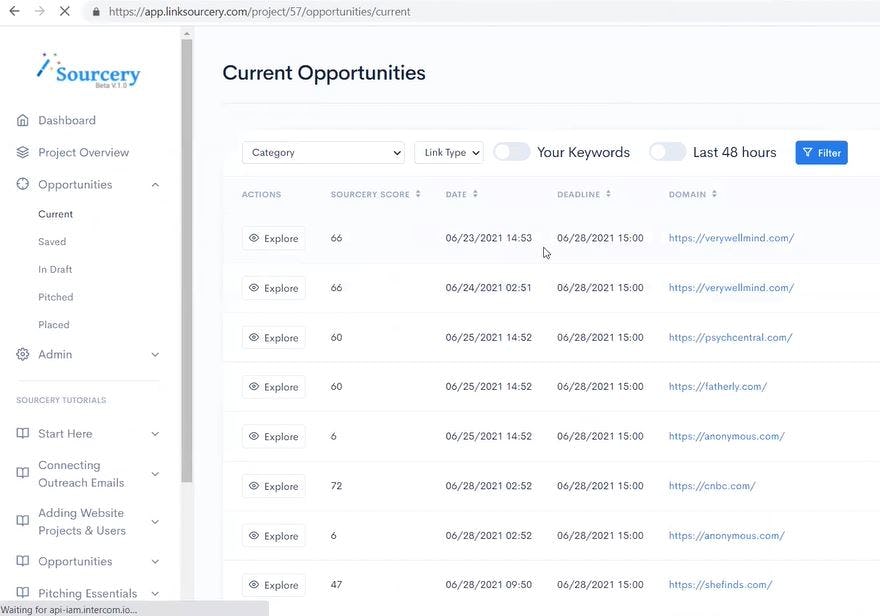Click the Admin gear icon
Viewport: 880px width, 616px height.
[22, 354]
